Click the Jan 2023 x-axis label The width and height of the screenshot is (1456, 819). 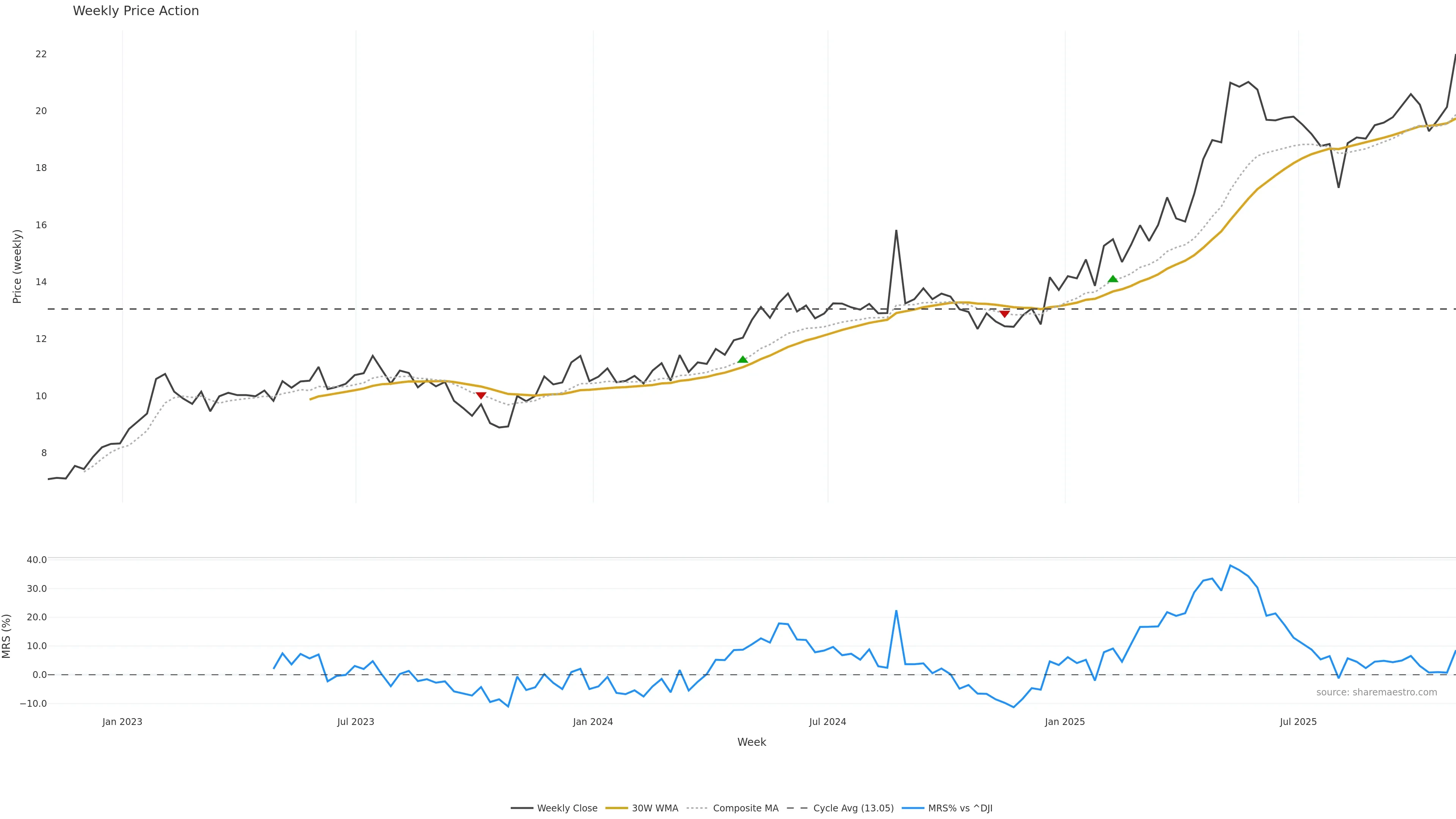click(122, 722)
